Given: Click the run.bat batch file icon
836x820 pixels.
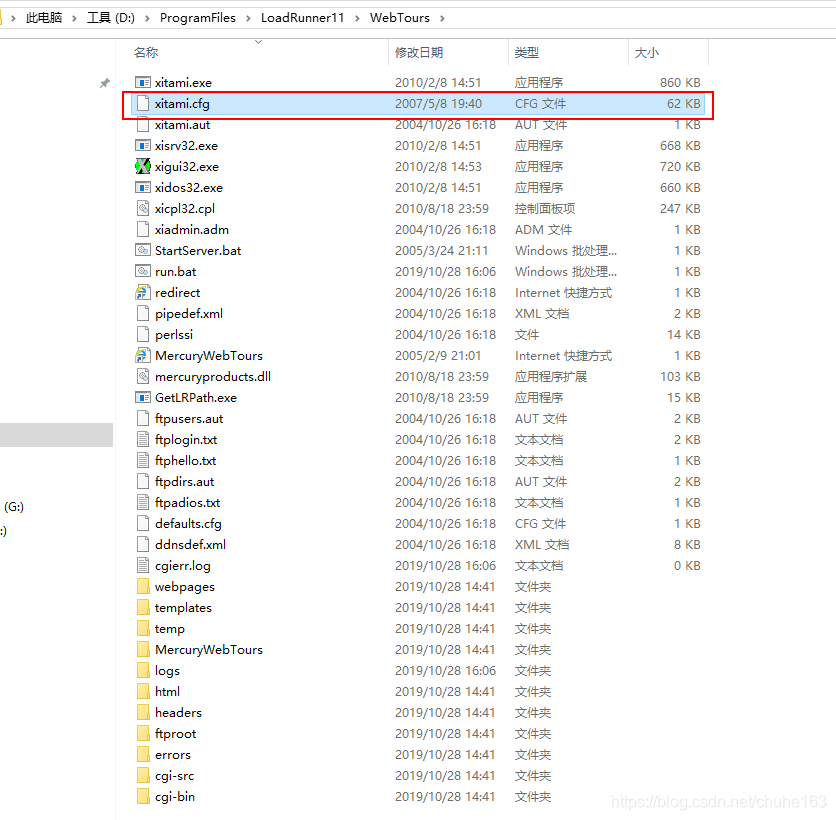Looking at the screenshot, I should point(142,271).
